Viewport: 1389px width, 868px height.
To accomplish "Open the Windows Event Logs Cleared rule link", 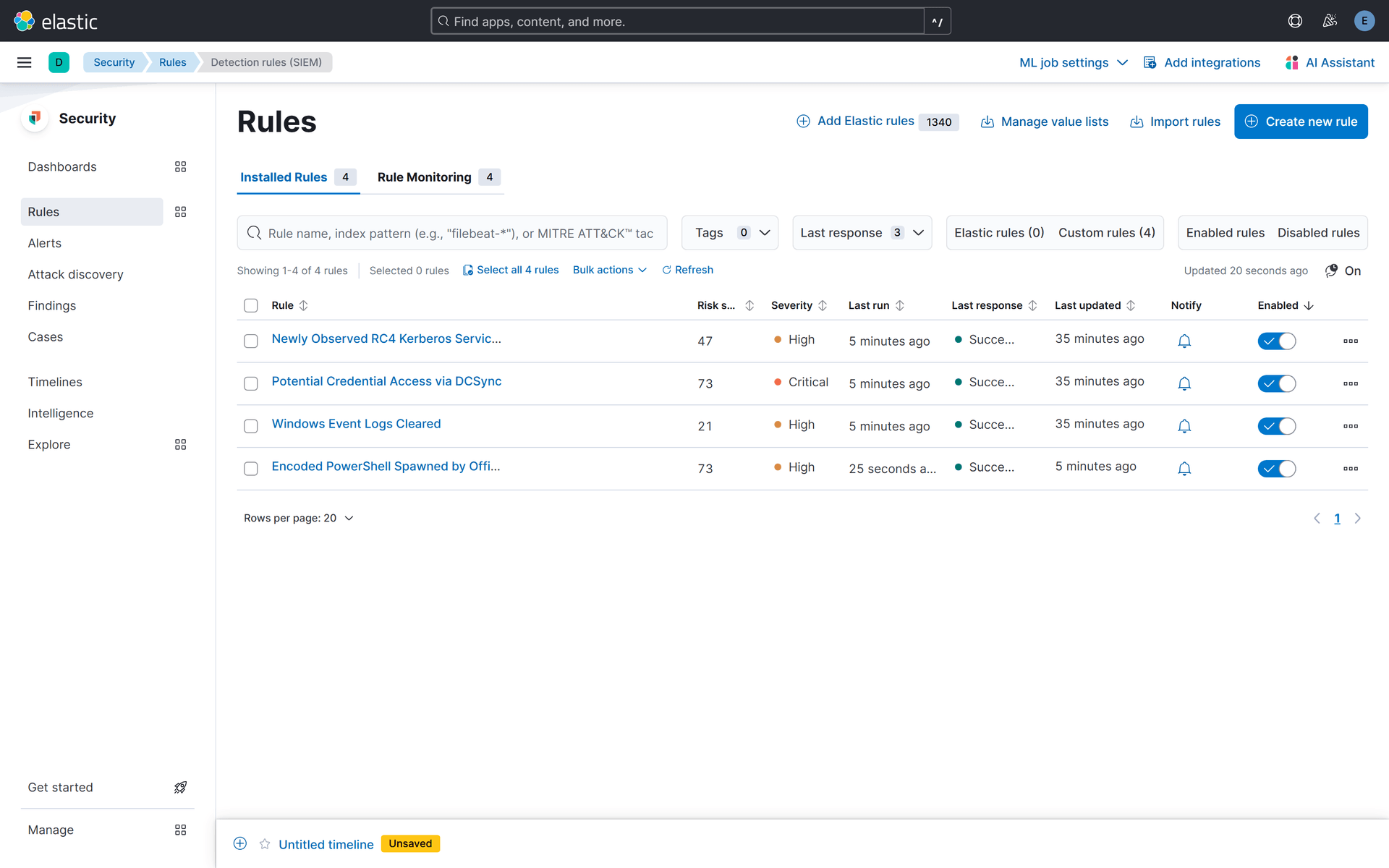I will [x=356, y=424].
